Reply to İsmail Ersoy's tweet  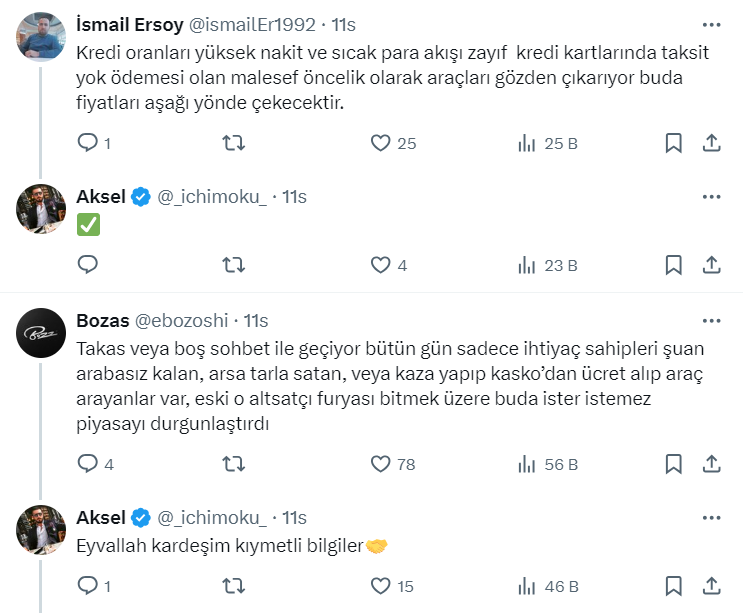pos(88,143)
